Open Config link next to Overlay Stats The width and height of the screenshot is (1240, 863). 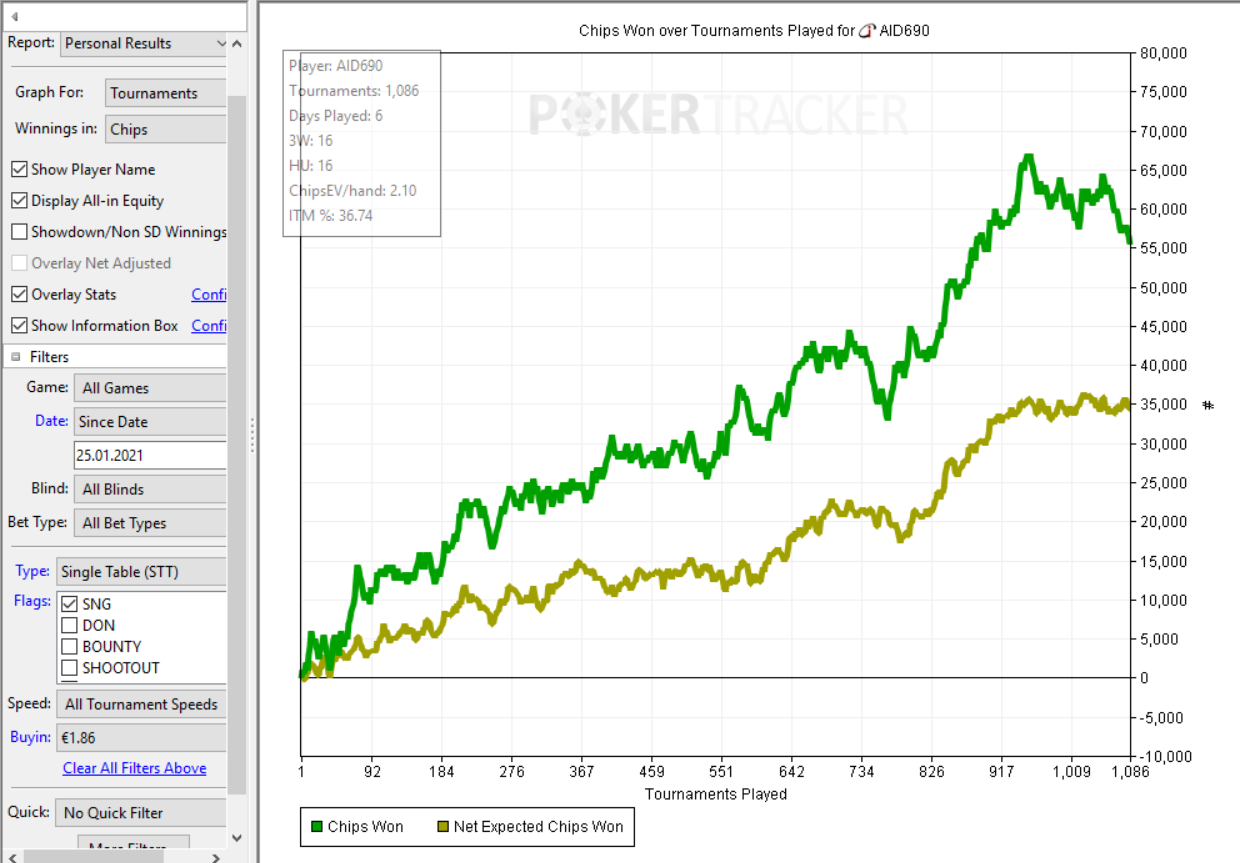pyautogui.click(x=208, y=295)
